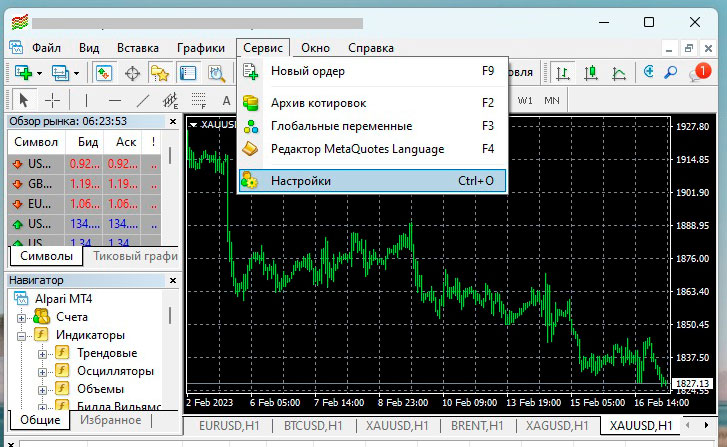Expand the Счета tree node
Image resolution: width=727 pixels, height=447 pixels.
point(23,318)
